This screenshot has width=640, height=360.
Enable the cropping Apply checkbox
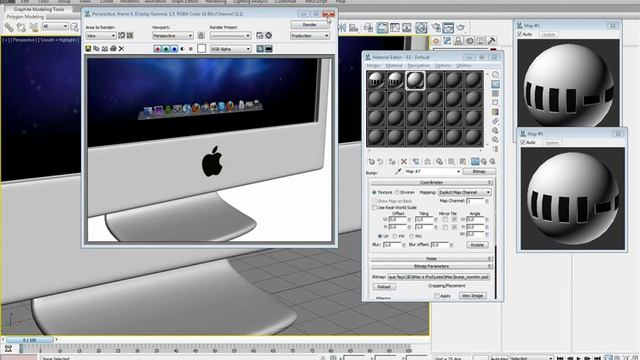tap(437, 296)
